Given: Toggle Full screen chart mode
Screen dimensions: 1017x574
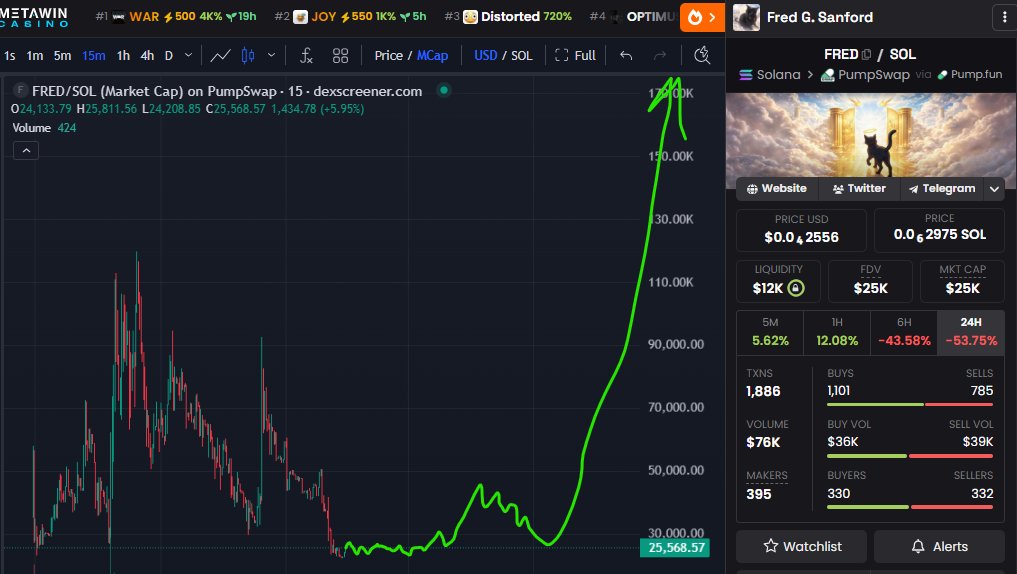Looking at the screenshot, I should [575, 56].
